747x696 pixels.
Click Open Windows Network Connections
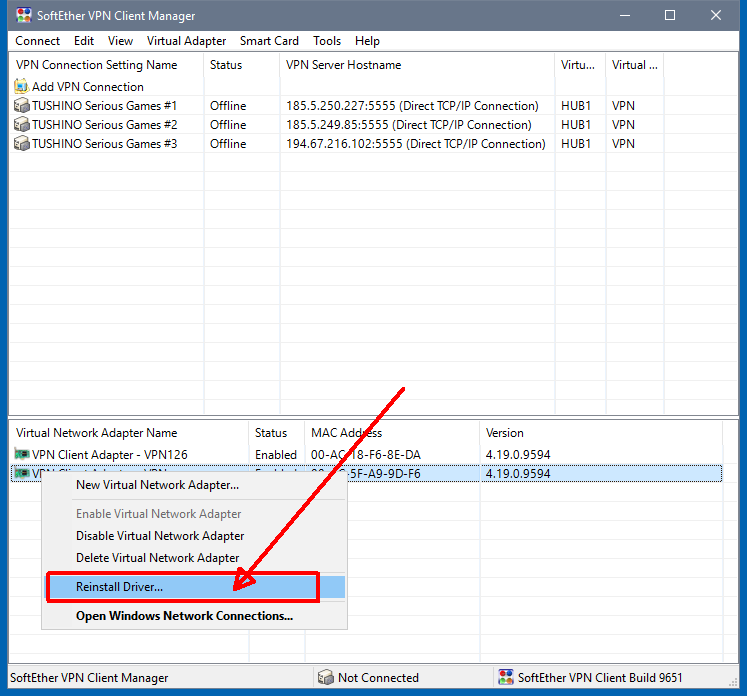pos(184,616)
